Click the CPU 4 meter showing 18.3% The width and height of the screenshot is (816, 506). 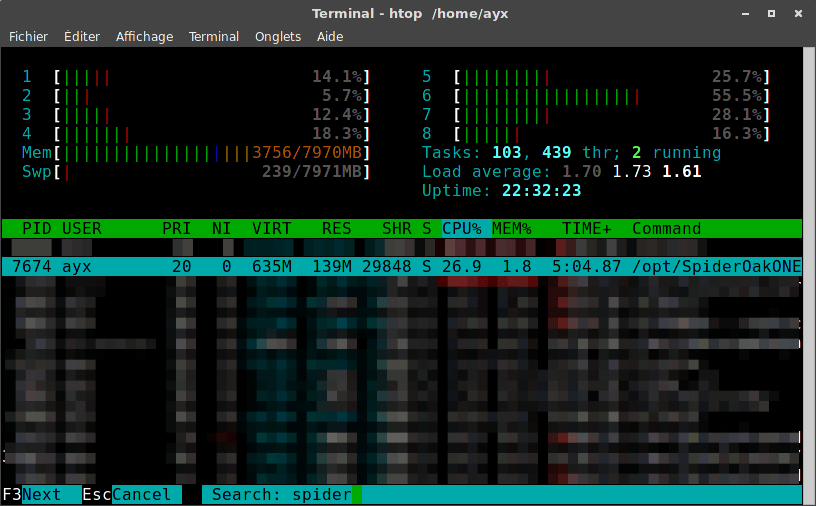coord(196,134)
